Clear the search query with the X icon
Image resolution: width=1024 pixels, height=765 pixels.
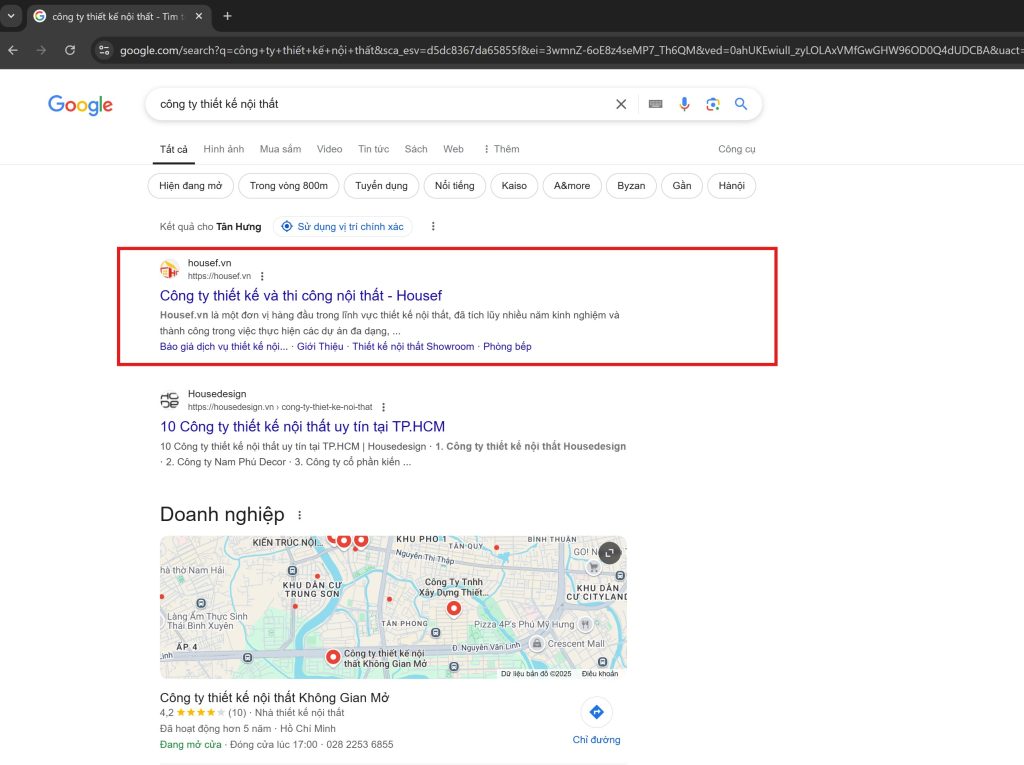pyautogui.click(x=621, y=104)
